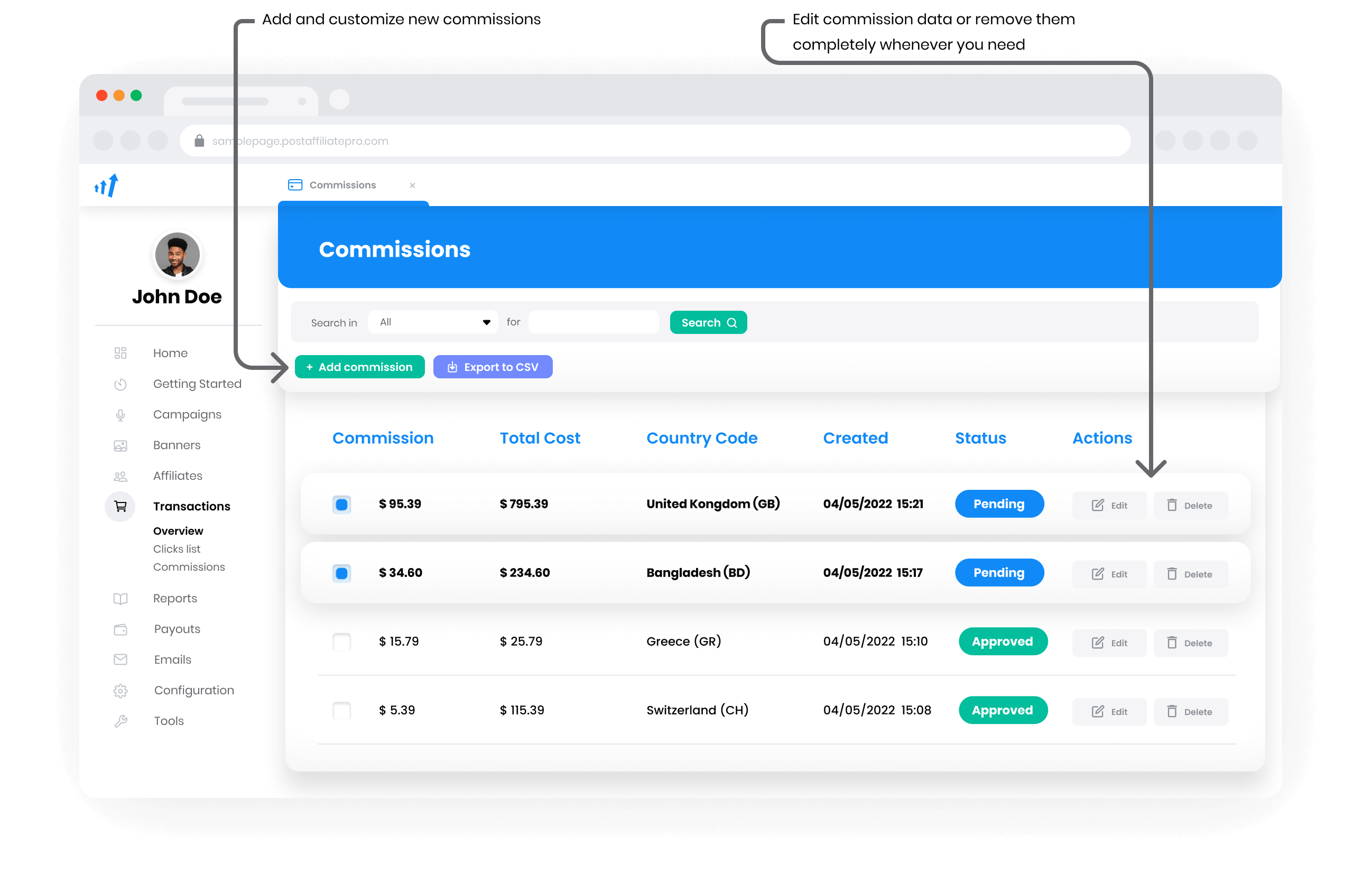The height and width of the screenshot is (893, 1372).
Task: Select the Tools wrench icon
Action: click(x=120, y=721)
